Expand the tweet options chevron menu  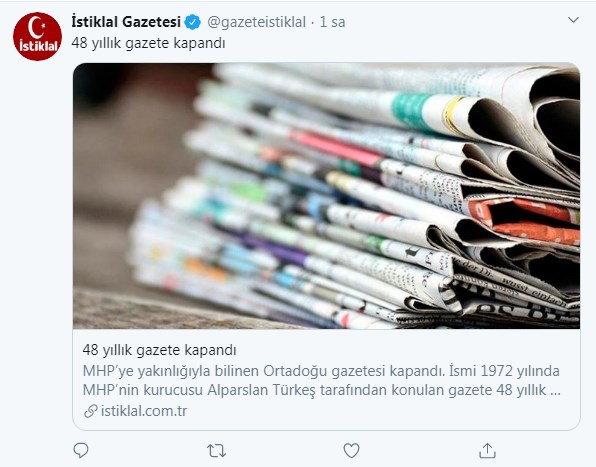[573, 20]
